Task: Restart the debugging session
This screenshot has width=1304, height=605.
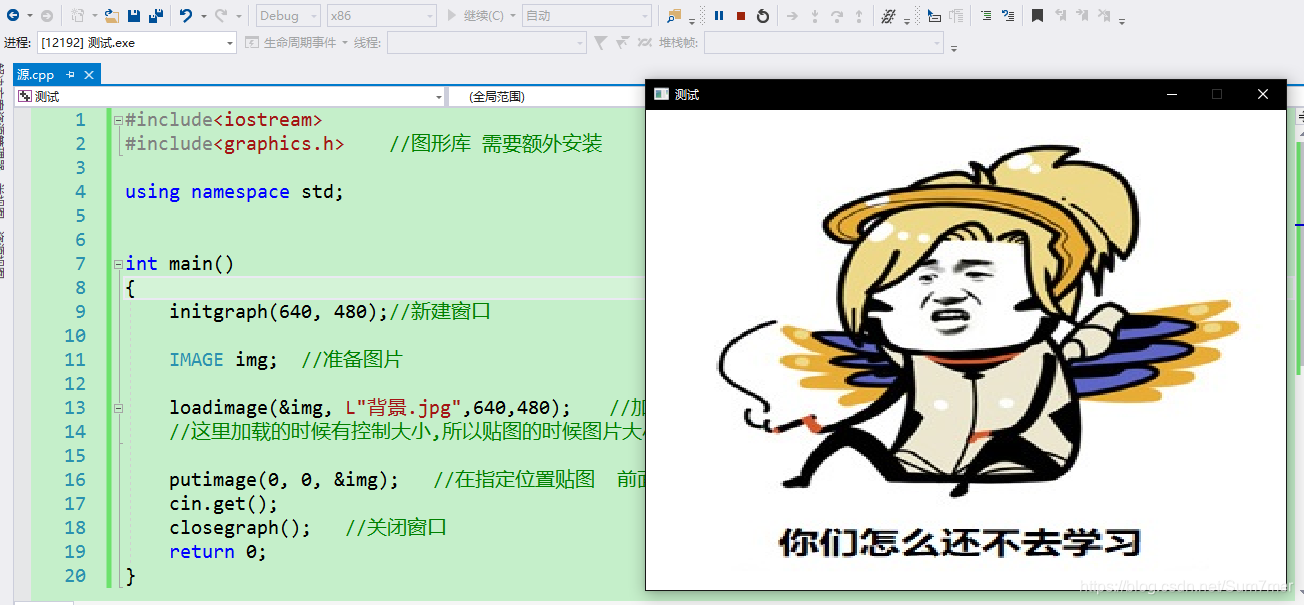Action: click(x=763, y=16)
